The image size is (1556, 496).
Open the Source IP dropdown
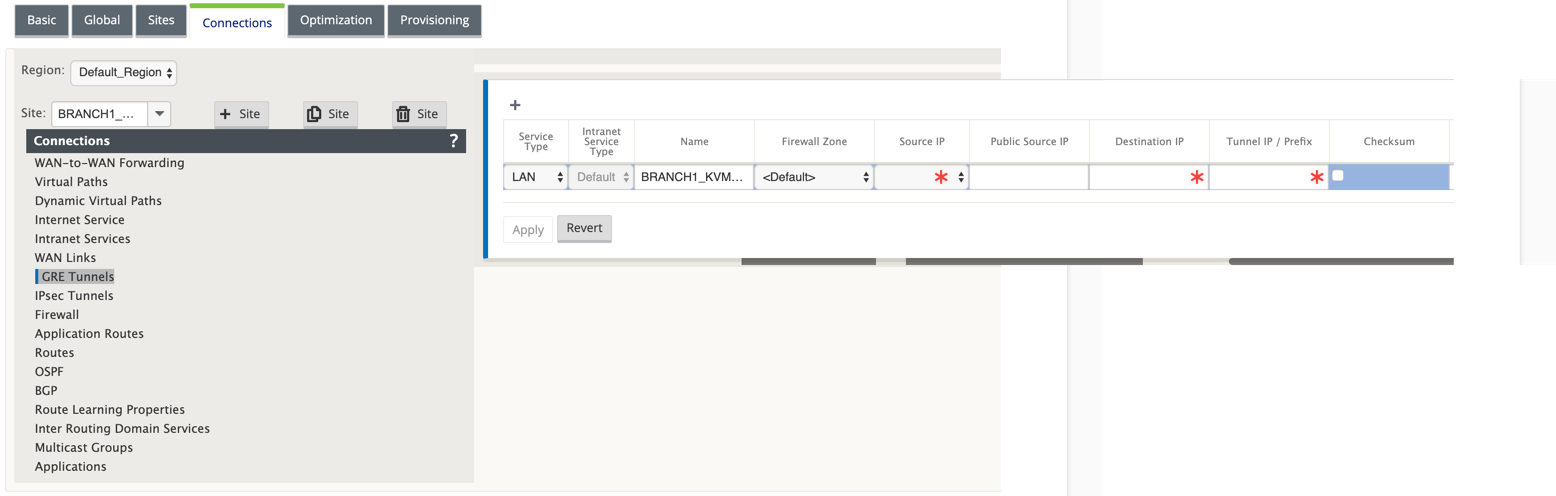click(922, 177)
